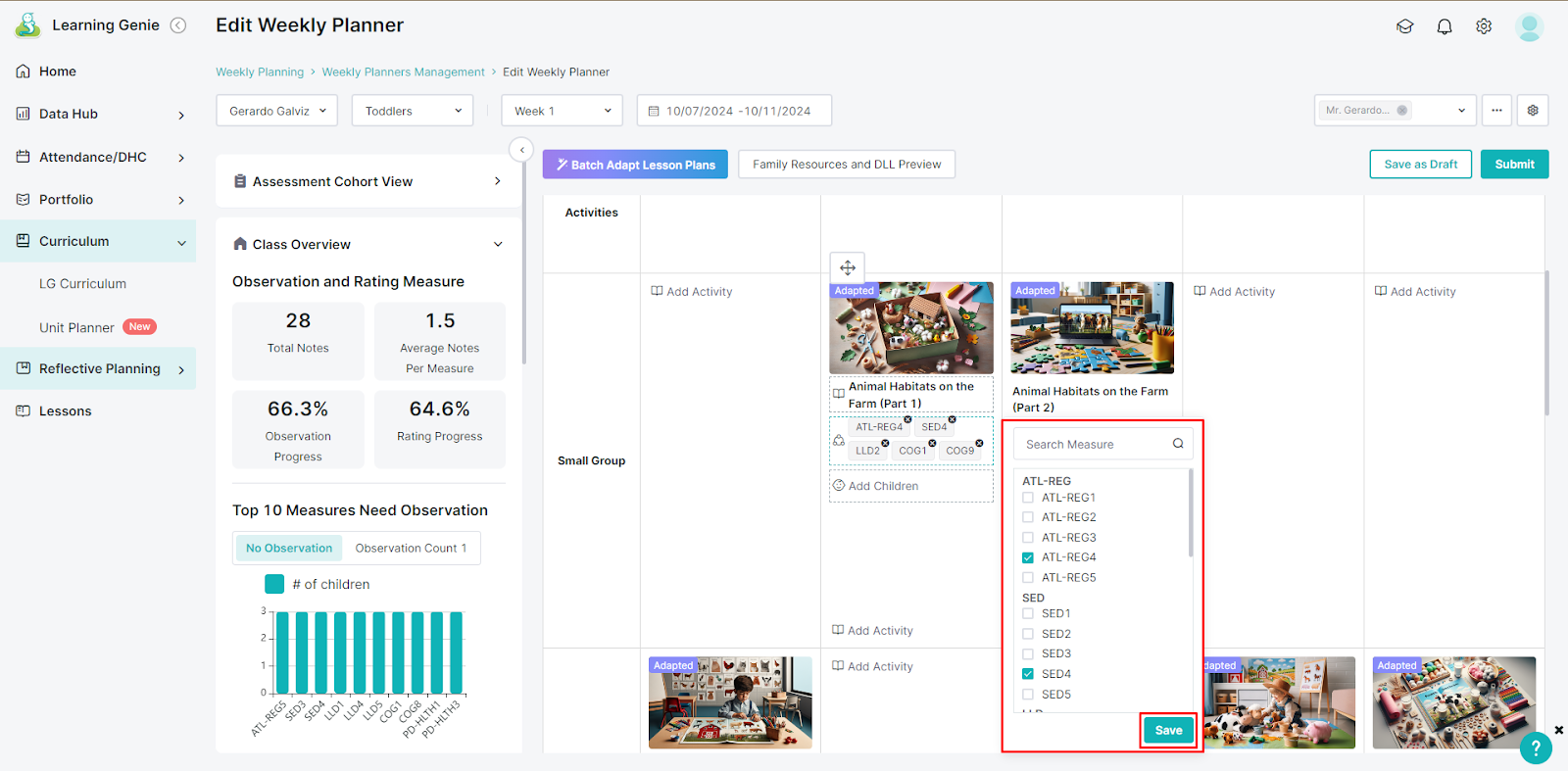Check the ATL-REG2 measure
Screen dimensions: 1568x771
pyautogui.click(x=1028, y=517)
